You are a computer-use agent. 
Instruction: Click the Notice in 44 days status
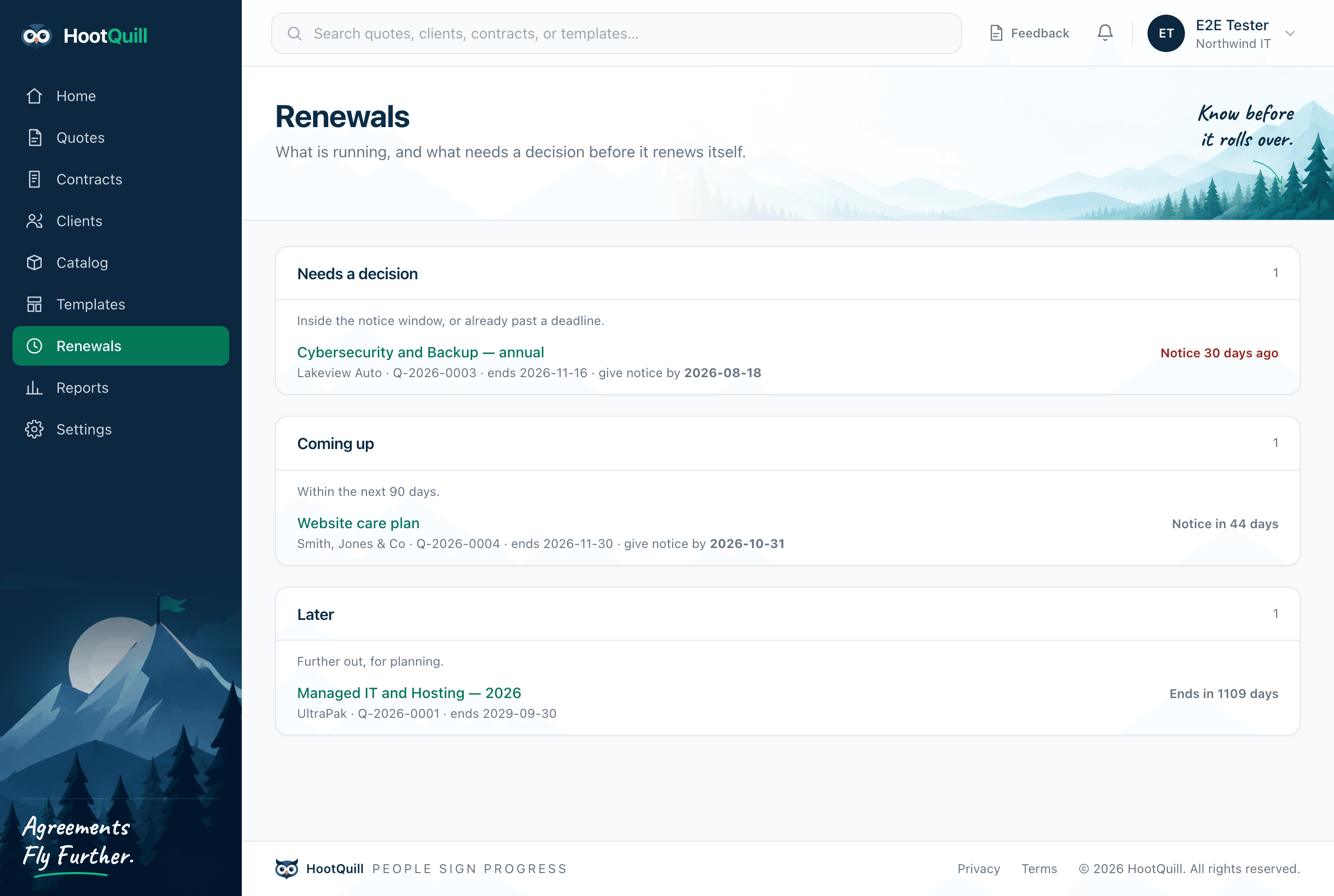pos(1225,524)
